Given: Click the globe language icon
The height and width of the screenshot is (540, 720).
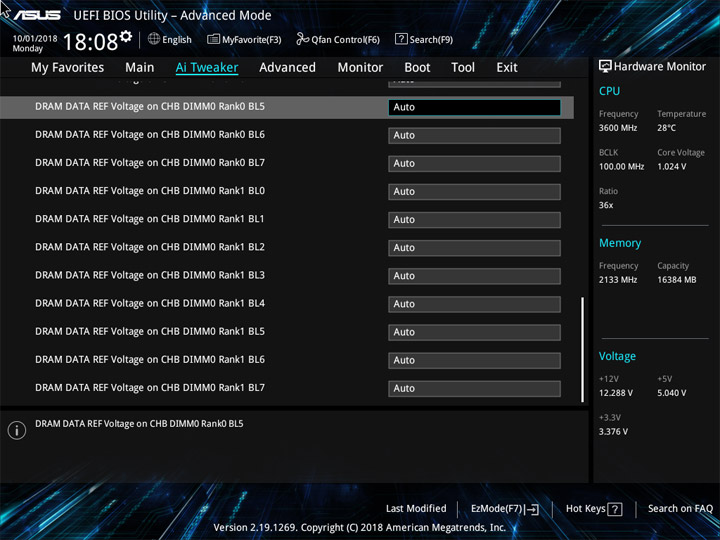Looking at the screenshot, I should coord(154,39).
